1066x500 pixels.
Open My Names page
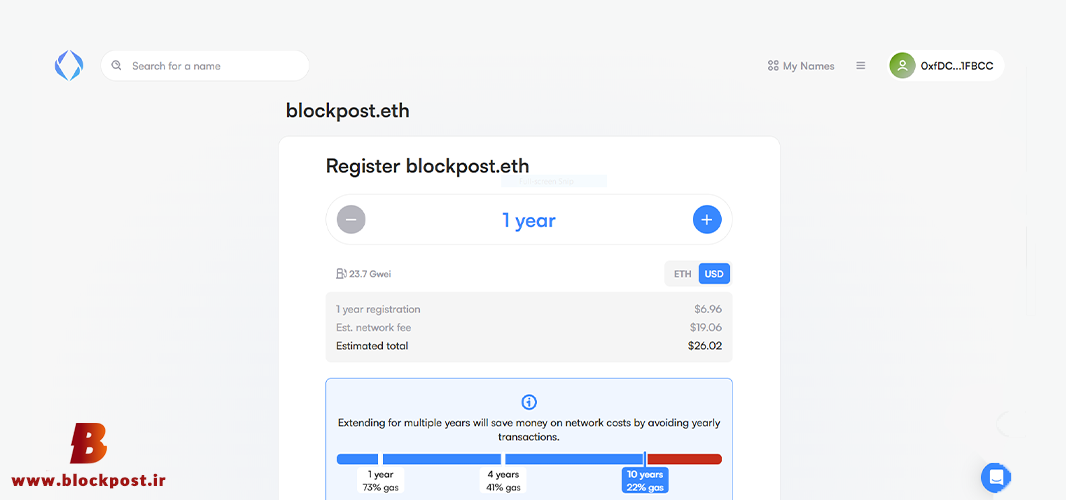[x=801, y=66]
